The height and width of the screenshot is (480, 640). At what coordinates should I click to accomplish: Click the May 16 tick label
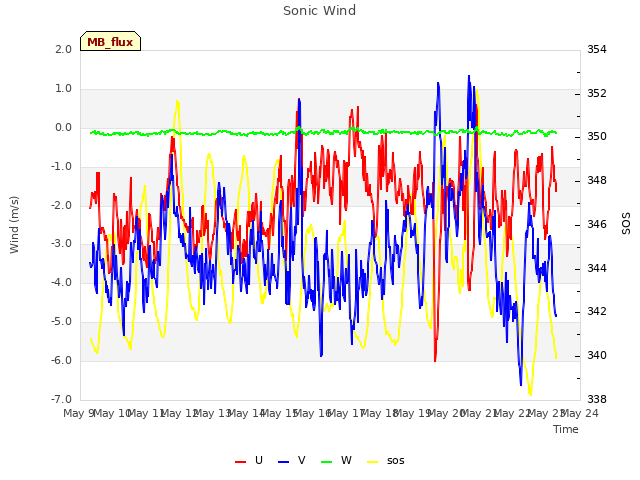click(x=312, y=413)
